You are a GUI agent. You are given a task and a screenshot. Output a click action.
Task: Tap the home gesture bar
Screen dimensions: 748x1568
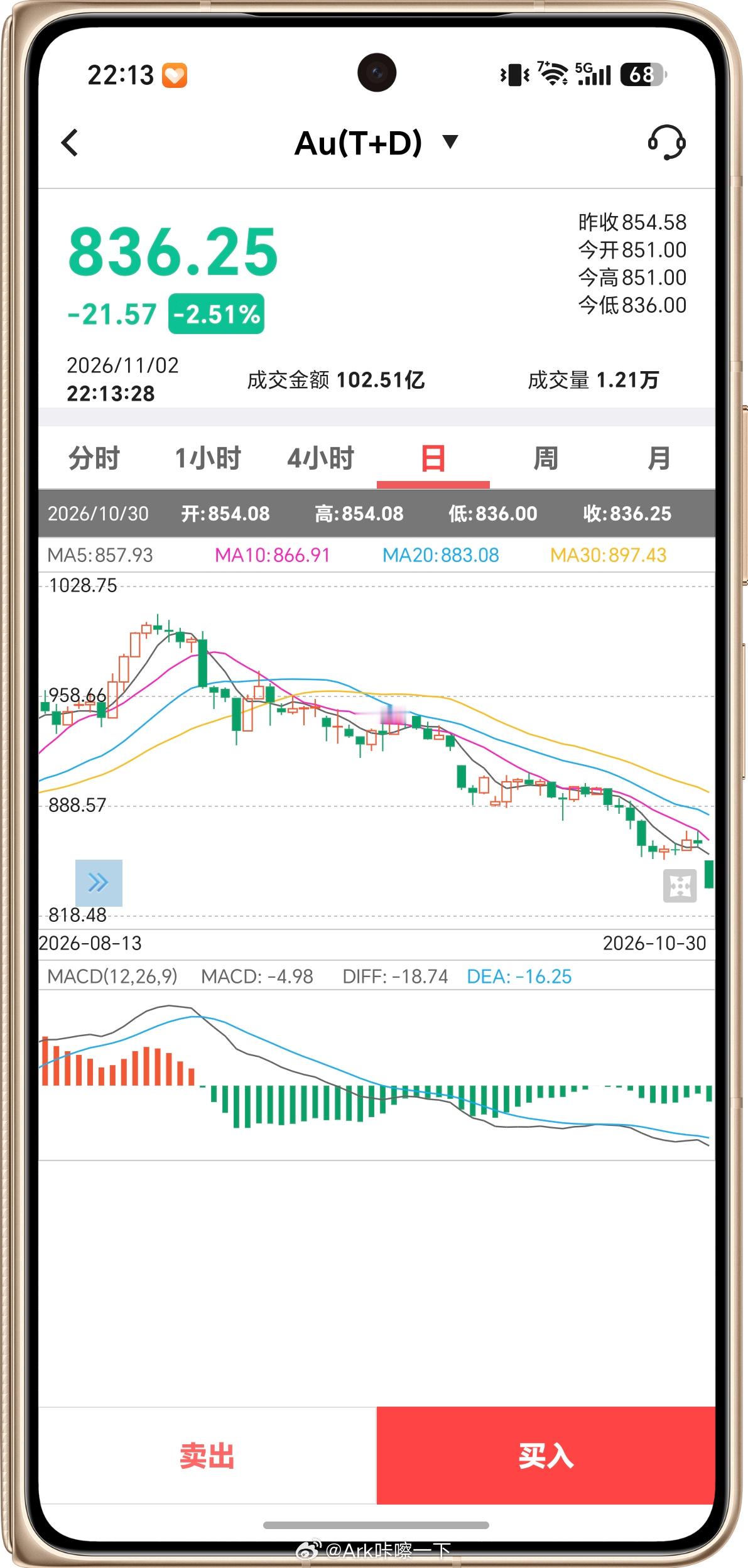[376, 1525]
